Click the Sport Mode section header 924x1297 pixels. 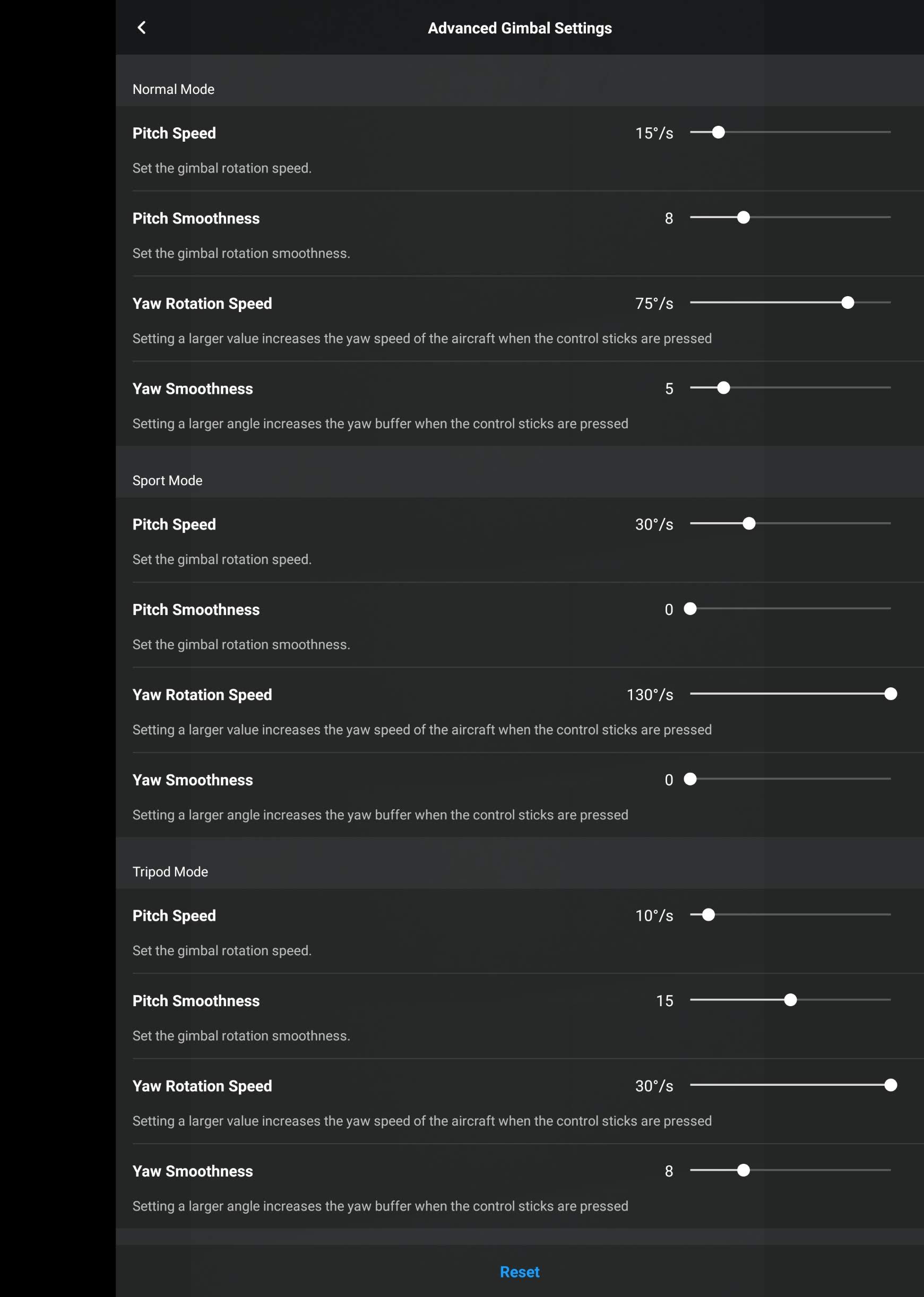pos(167,481)
